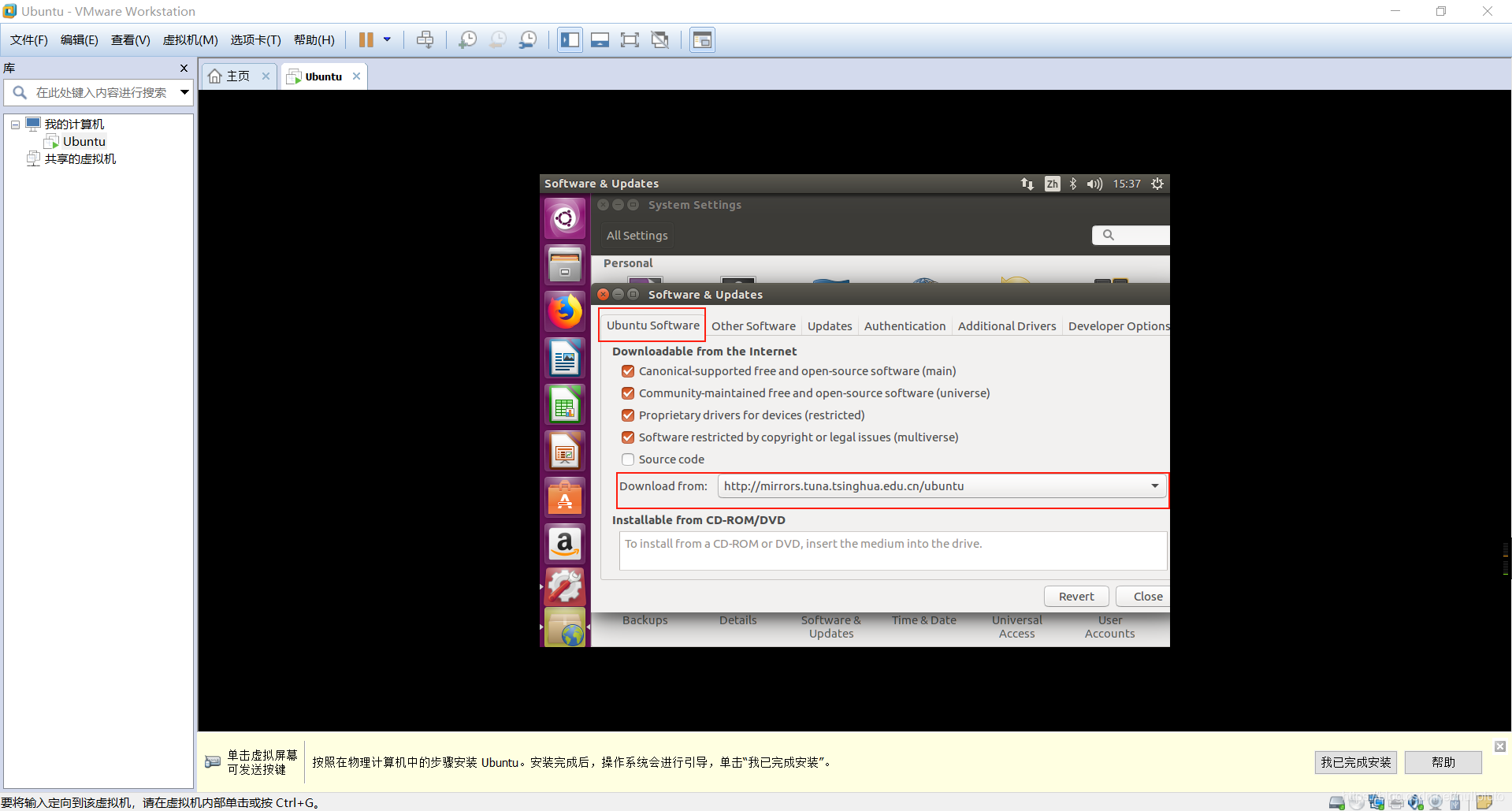This screenshot has width=1512, height=811.
Task: Open the 编辑(E) menu
Action: (x=80, y=40)
